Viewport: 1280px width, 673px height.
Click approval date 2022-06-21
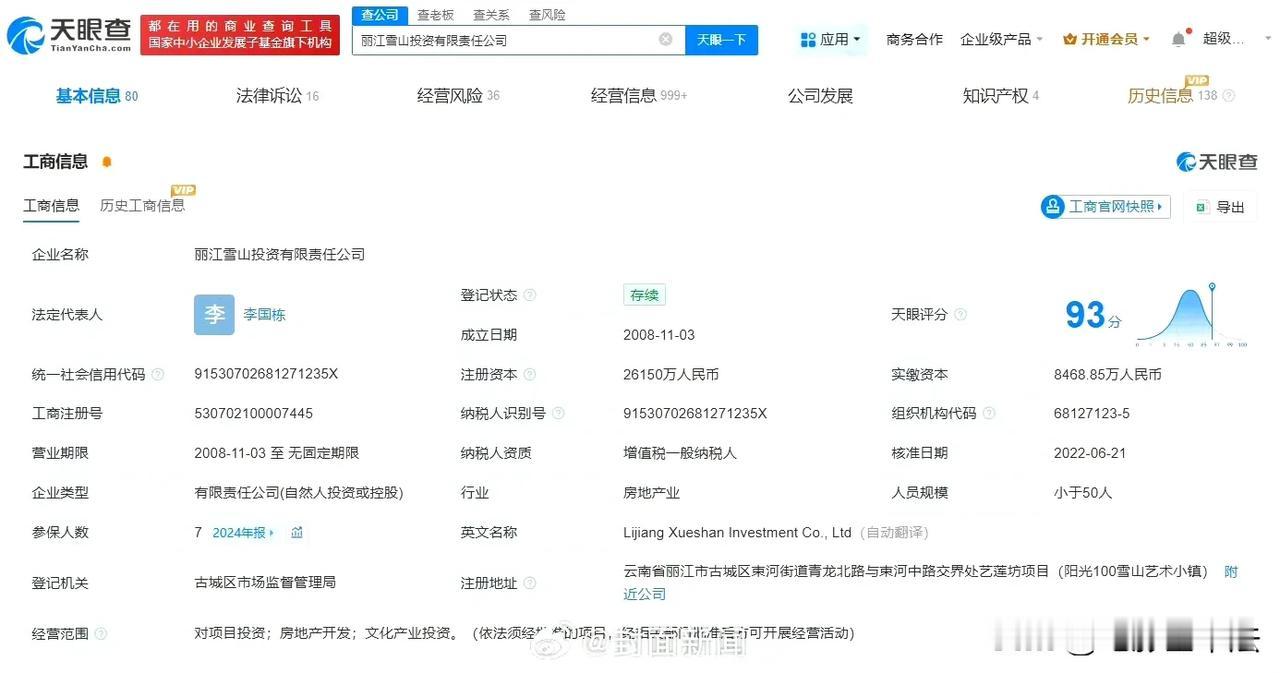[x=1090, y=453]
